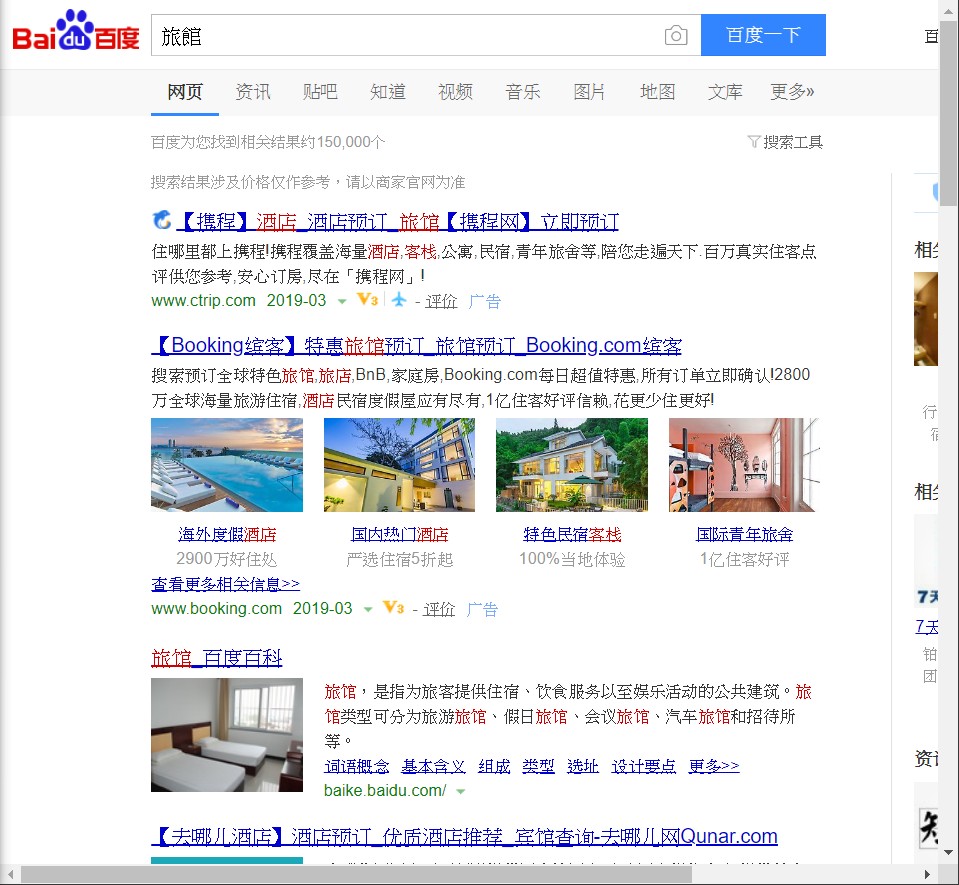
Task: Click the 特色民宿客栈 link
Action: tap(572, 535)
